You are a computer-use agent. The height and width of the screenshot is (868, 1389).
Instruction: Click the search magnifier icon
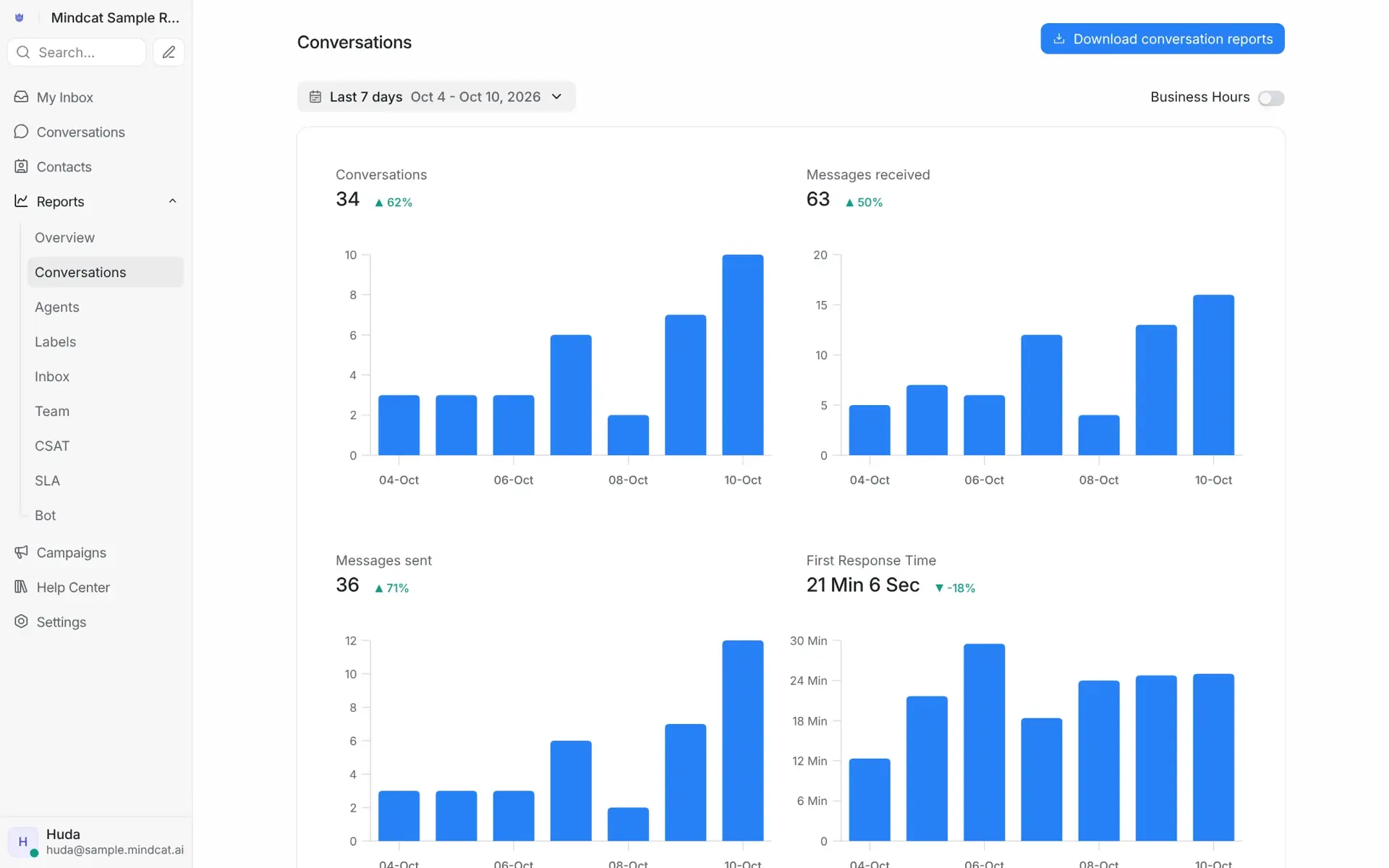23,52
